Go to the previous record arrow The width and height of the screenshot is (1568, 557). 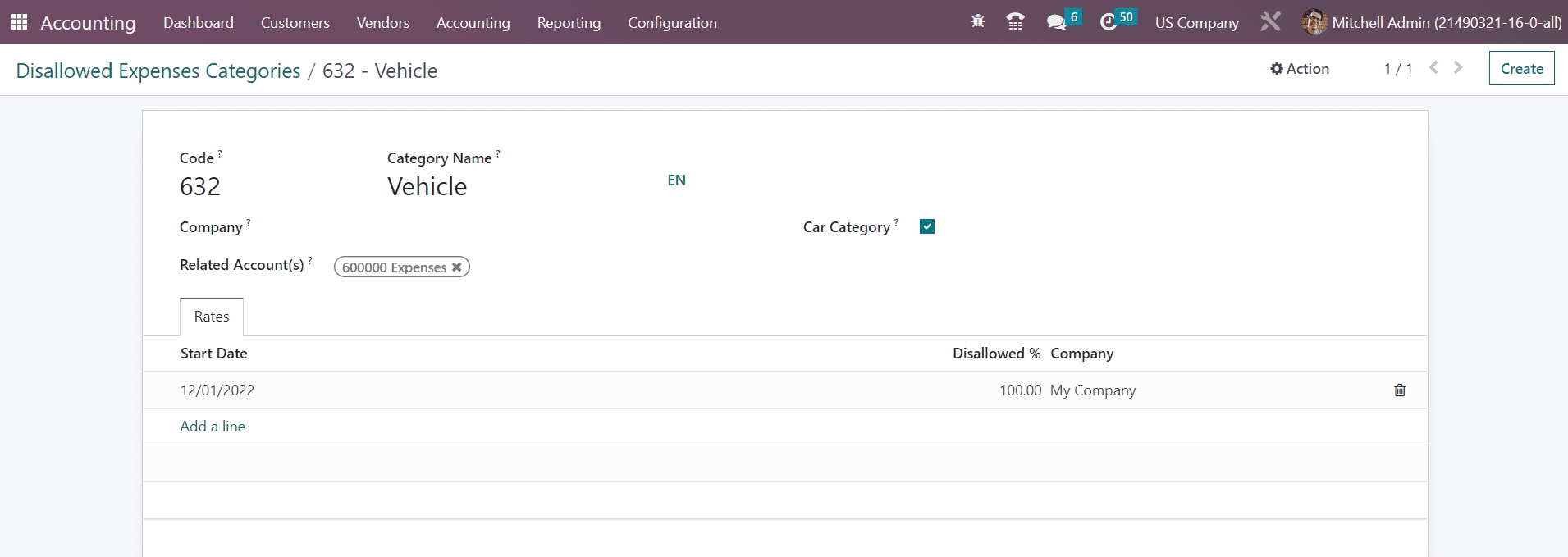pyautogui.click(x=1433, y=68)
